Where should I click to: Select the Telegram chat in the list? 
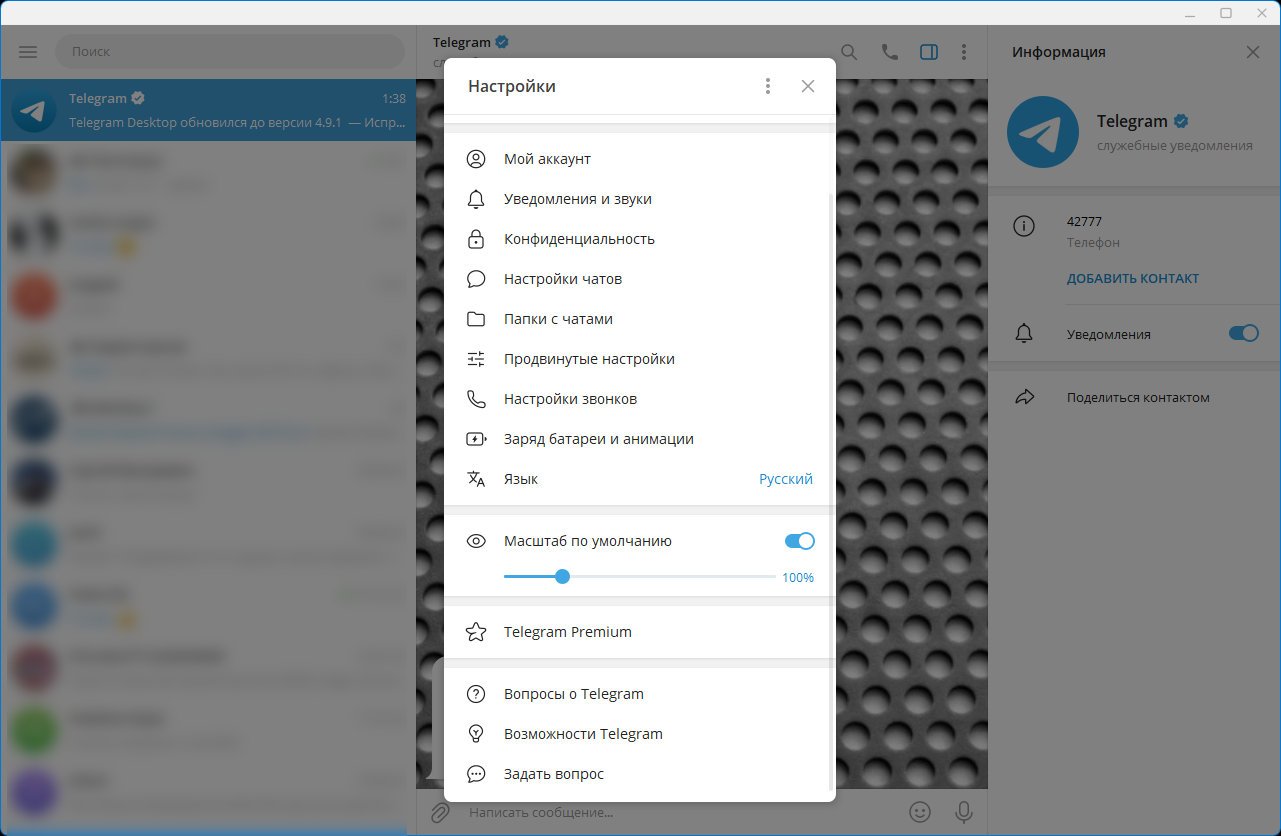pos(208,110)
